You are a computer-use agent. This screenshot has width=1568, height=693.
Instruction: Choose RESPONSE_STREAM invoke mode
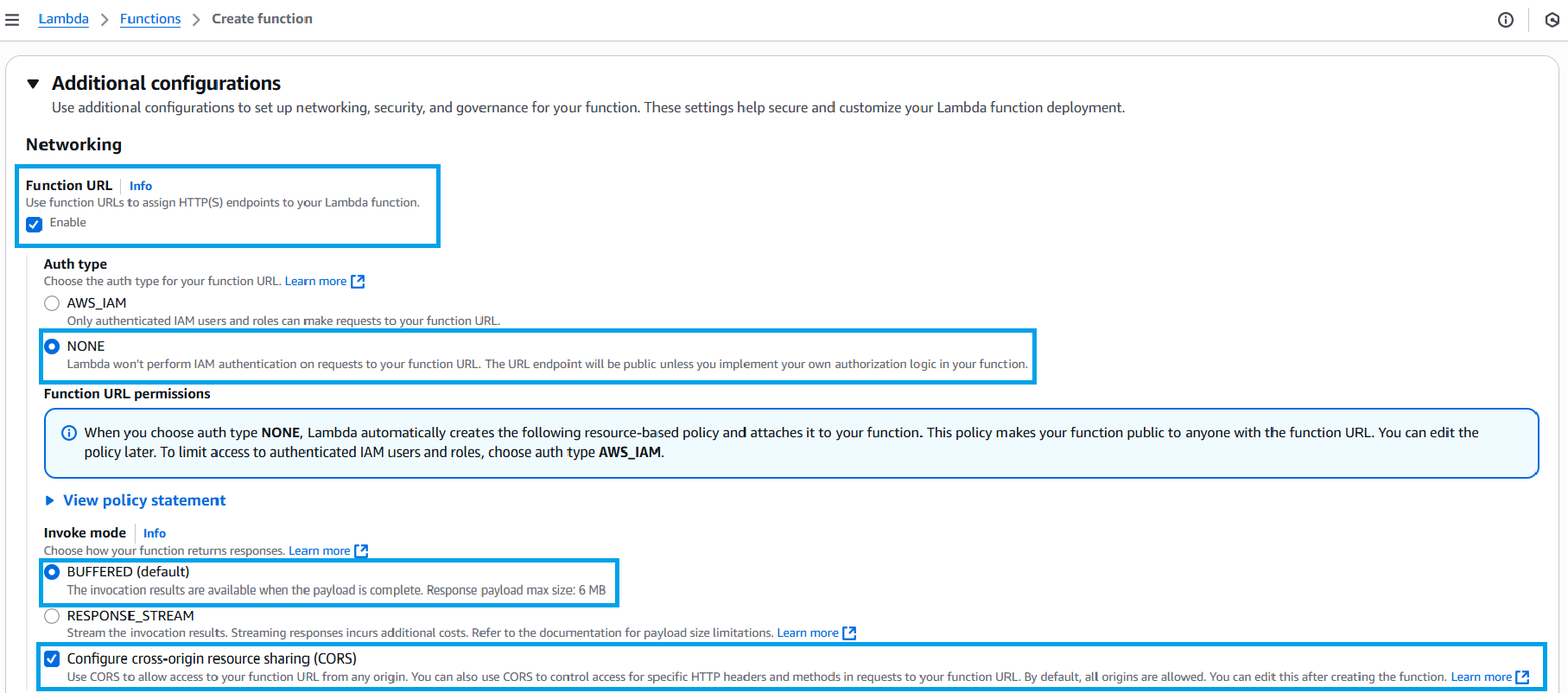(52, 616)
